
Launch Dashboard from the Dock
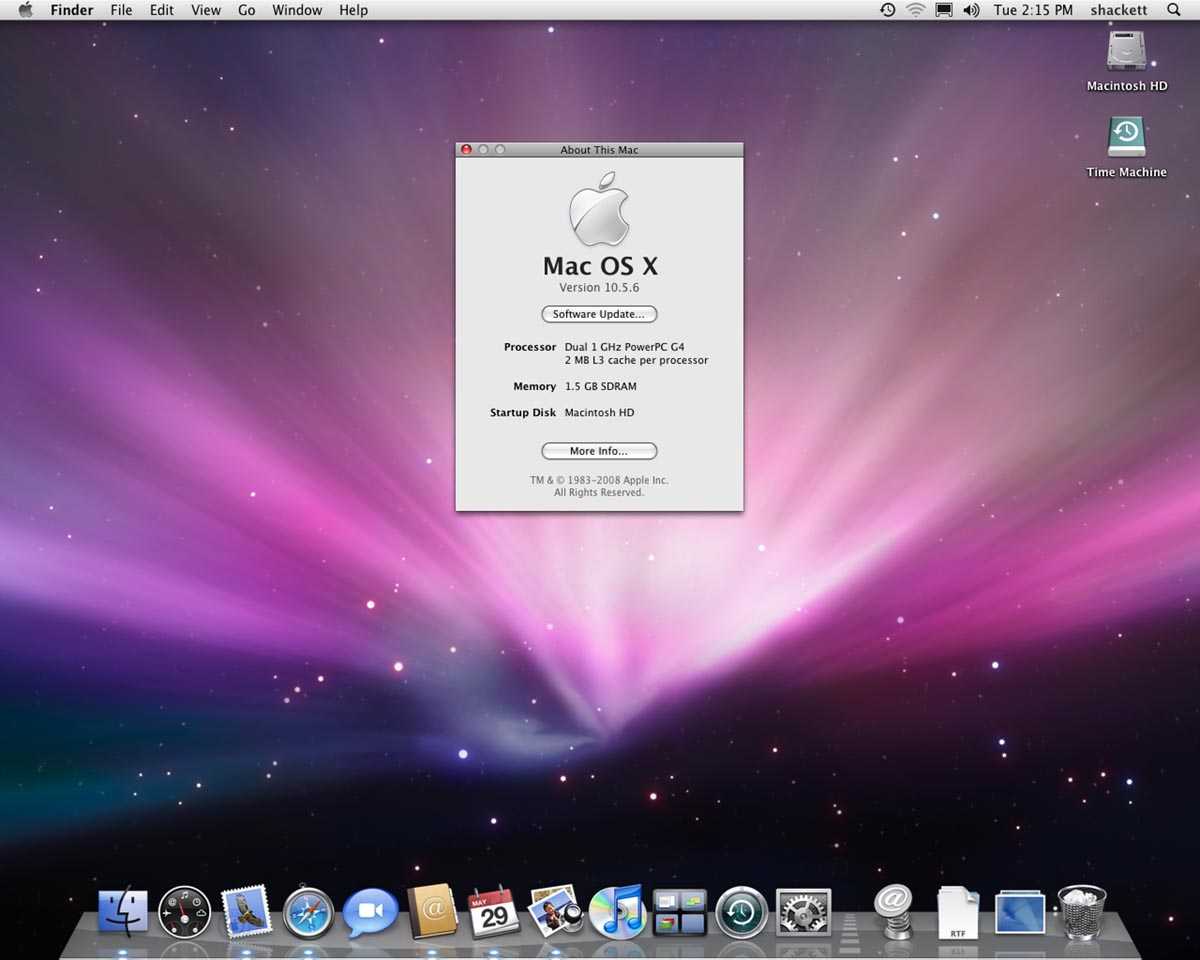[x=185, y=912]
